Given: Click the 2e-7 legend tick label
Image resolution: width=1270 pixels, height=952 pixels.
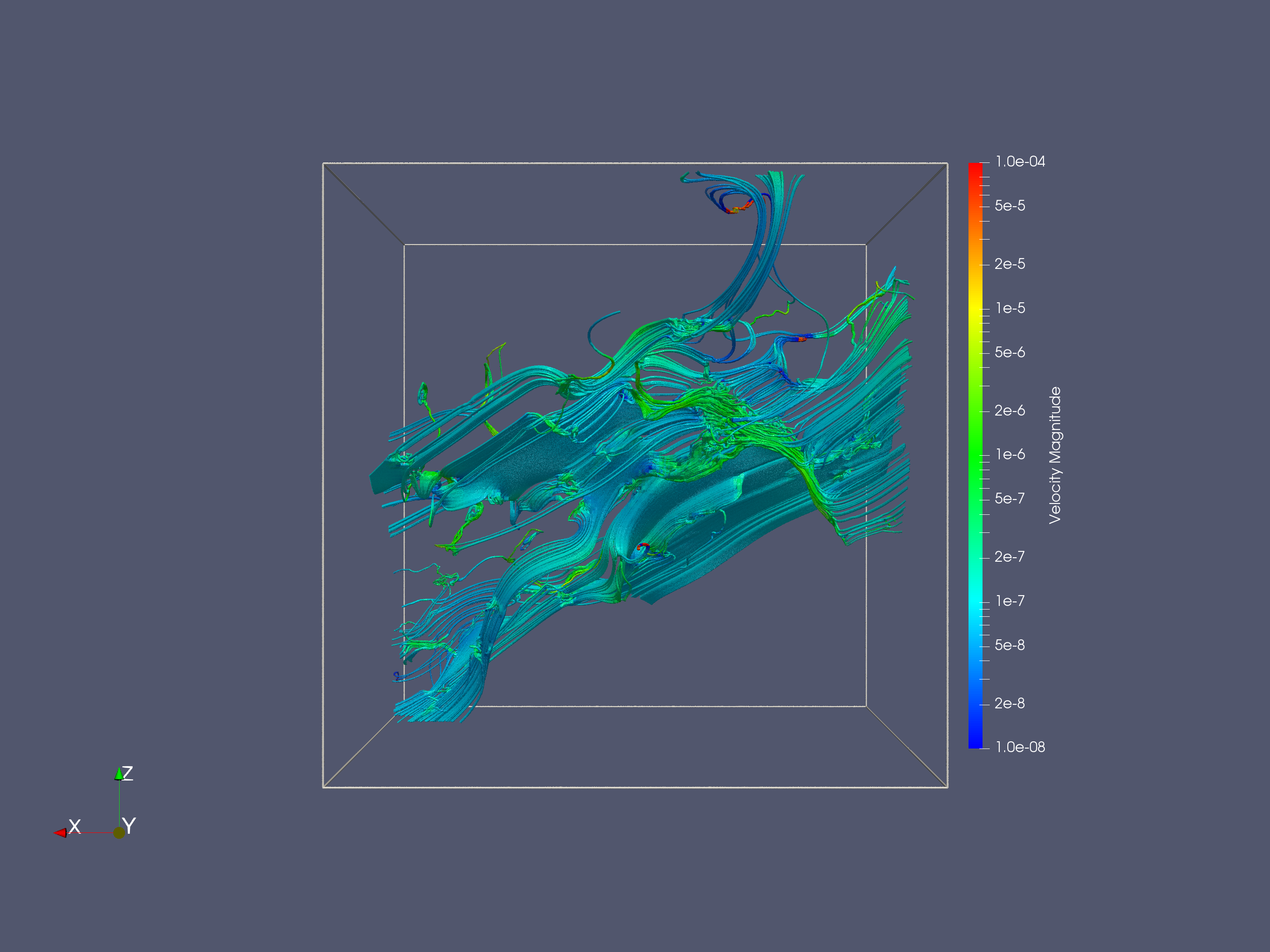Looking at the screenshot, I should pyautogui.click(x=1009, y=557).
